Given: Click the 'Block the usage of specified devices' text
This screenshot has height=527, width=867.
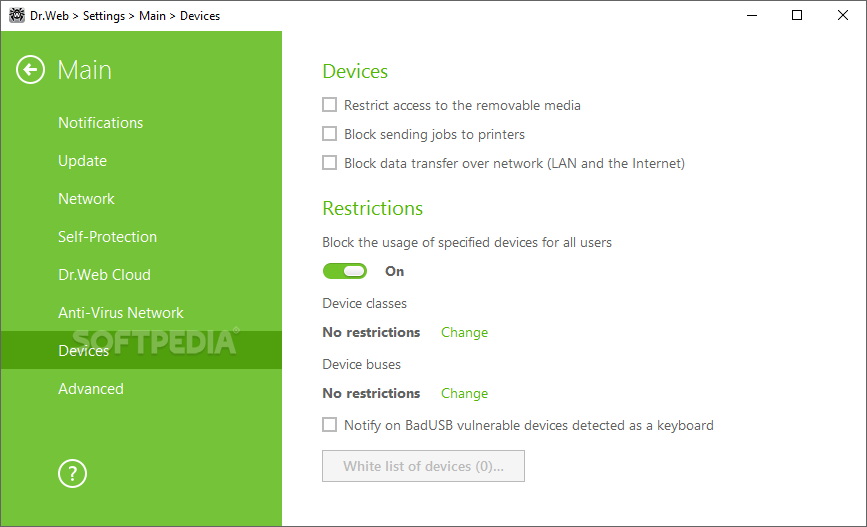Looking at the screenshot, I should (x=467, y=242).
